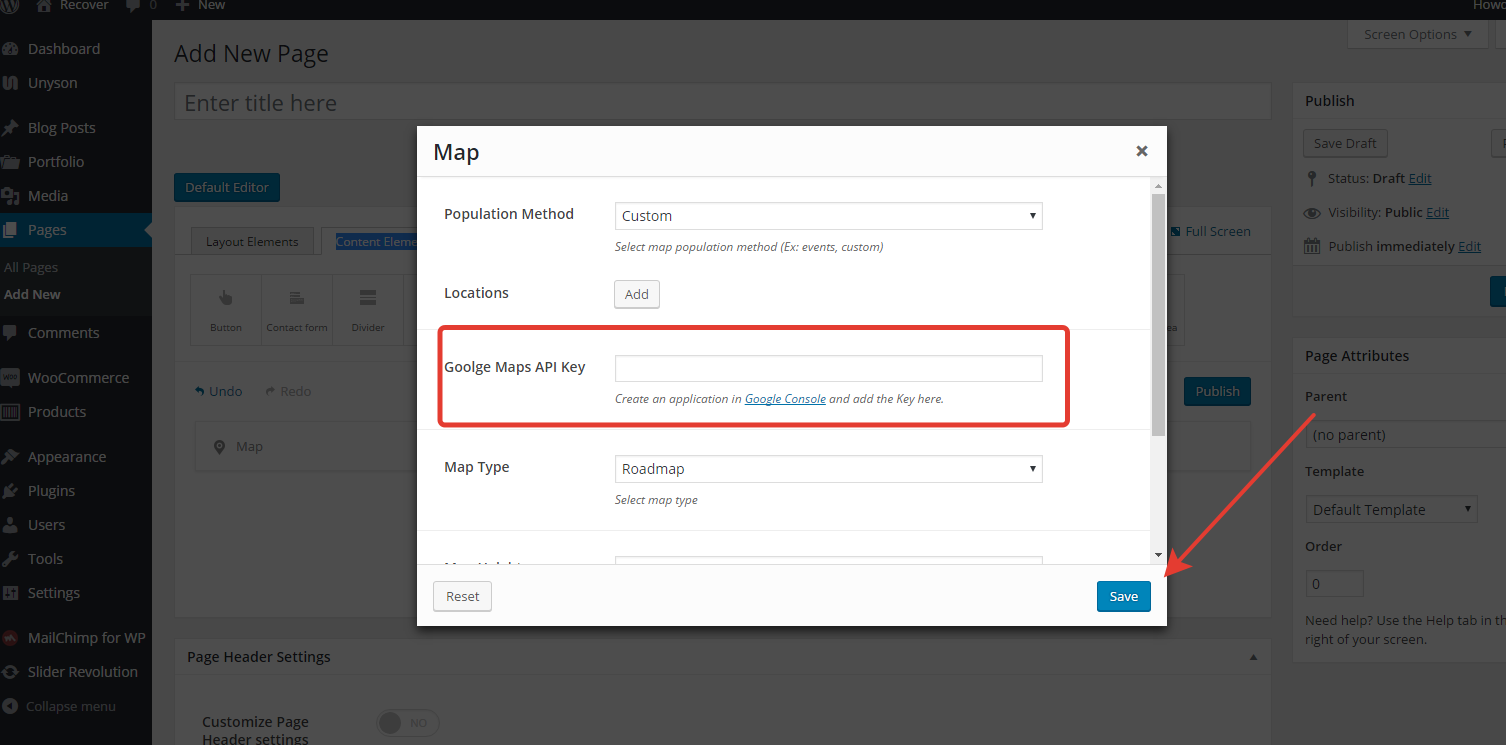Image resolution: width=1506 pixels, height=745 pixels.
Task: Click the MailChimp for WP icon
Action: (x=10, y=638)
